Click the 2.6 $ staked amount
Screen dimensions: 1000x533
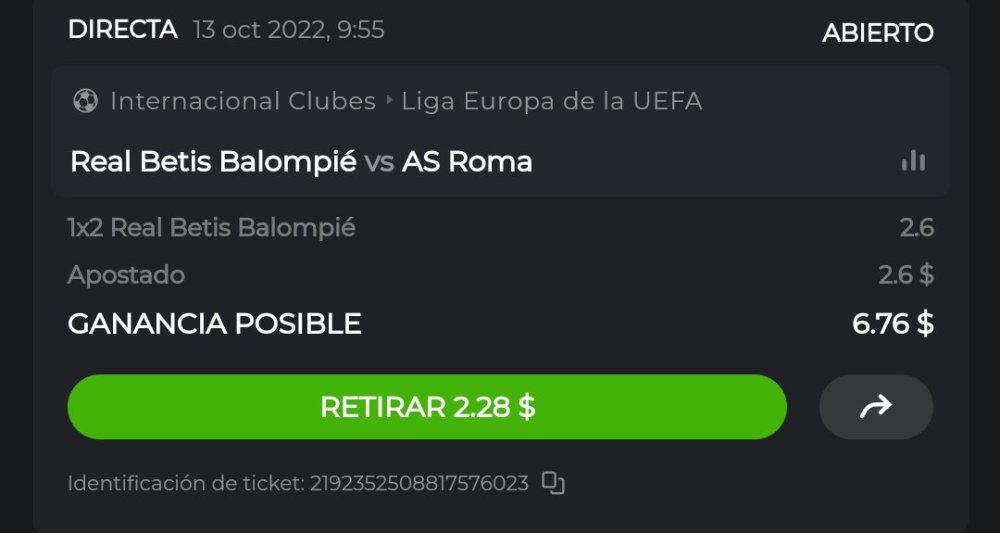point(906,275)
